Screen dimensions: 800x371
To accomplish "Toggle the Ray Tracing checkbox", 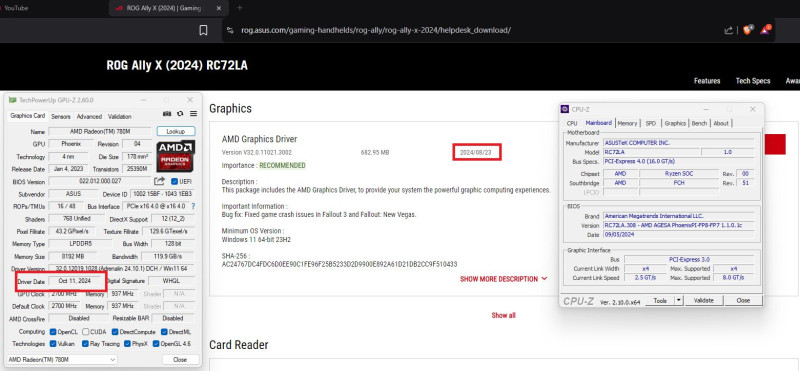I will (86, 344).
